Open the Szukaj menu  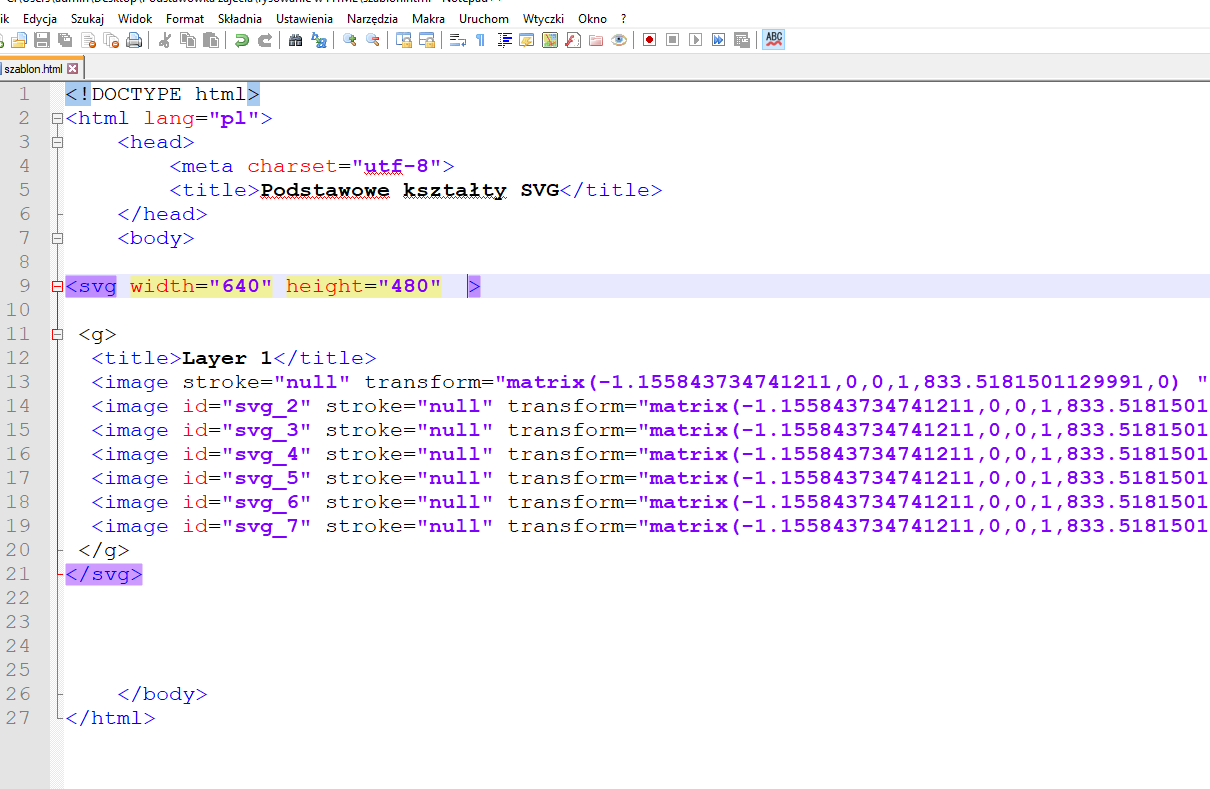click(x=88, y=18)
